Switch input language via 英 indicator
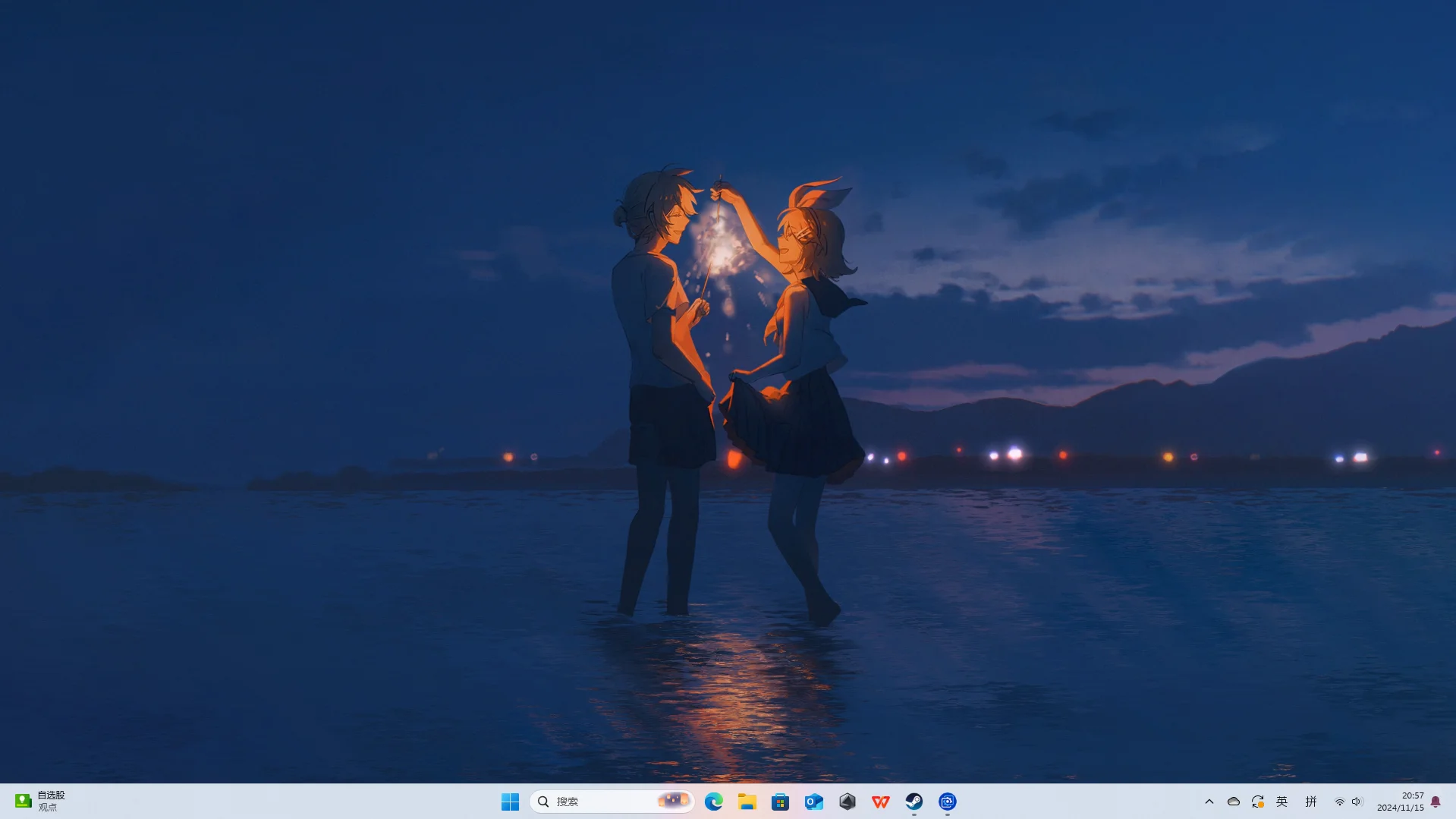1456x819 pixels. coord(1282,802)
